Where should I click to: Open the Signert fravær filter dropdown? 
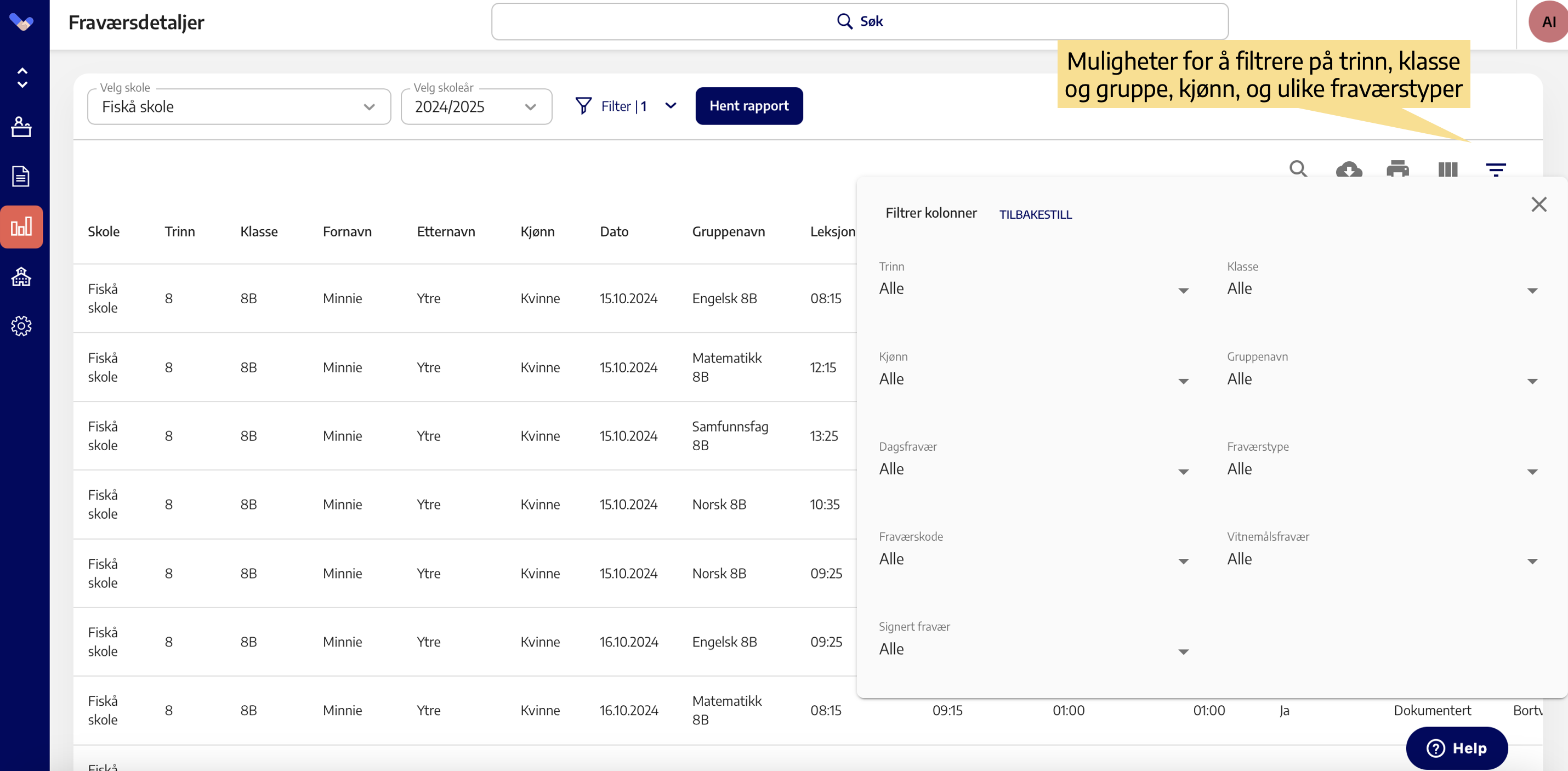point(1033,650)
